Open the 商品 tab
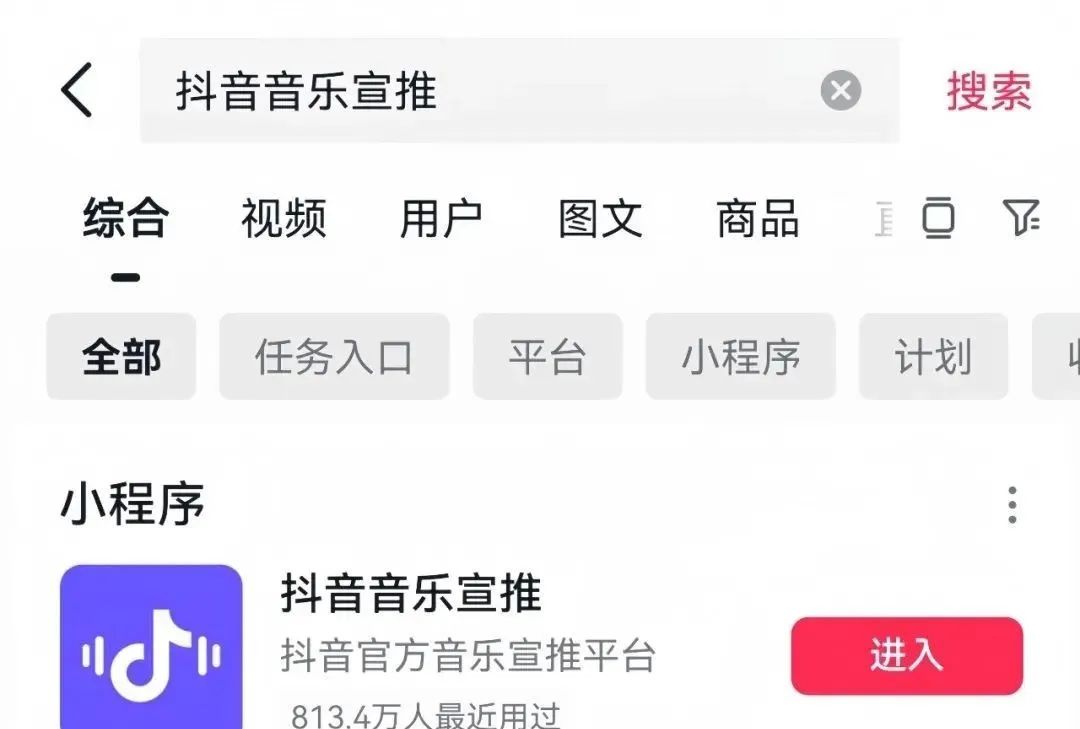This screenshot has height=729, width=1080. coord(758,218)
